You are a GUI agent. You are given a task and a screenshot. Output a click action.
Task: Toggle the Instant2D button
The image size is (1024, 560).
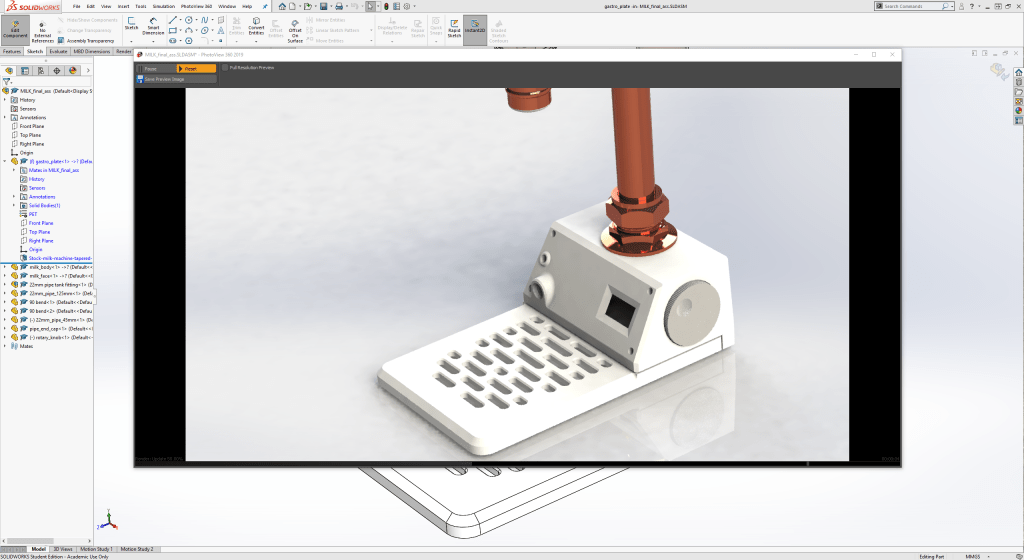[x=475, y=27]
